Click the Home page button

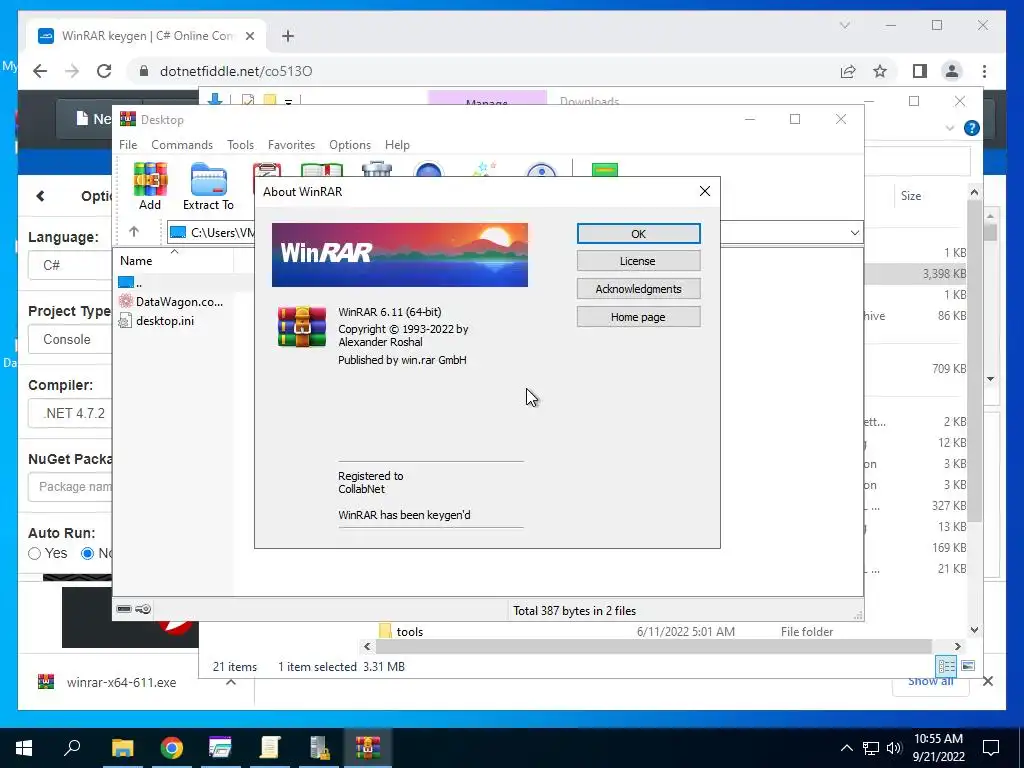click(x=638, y=317)
